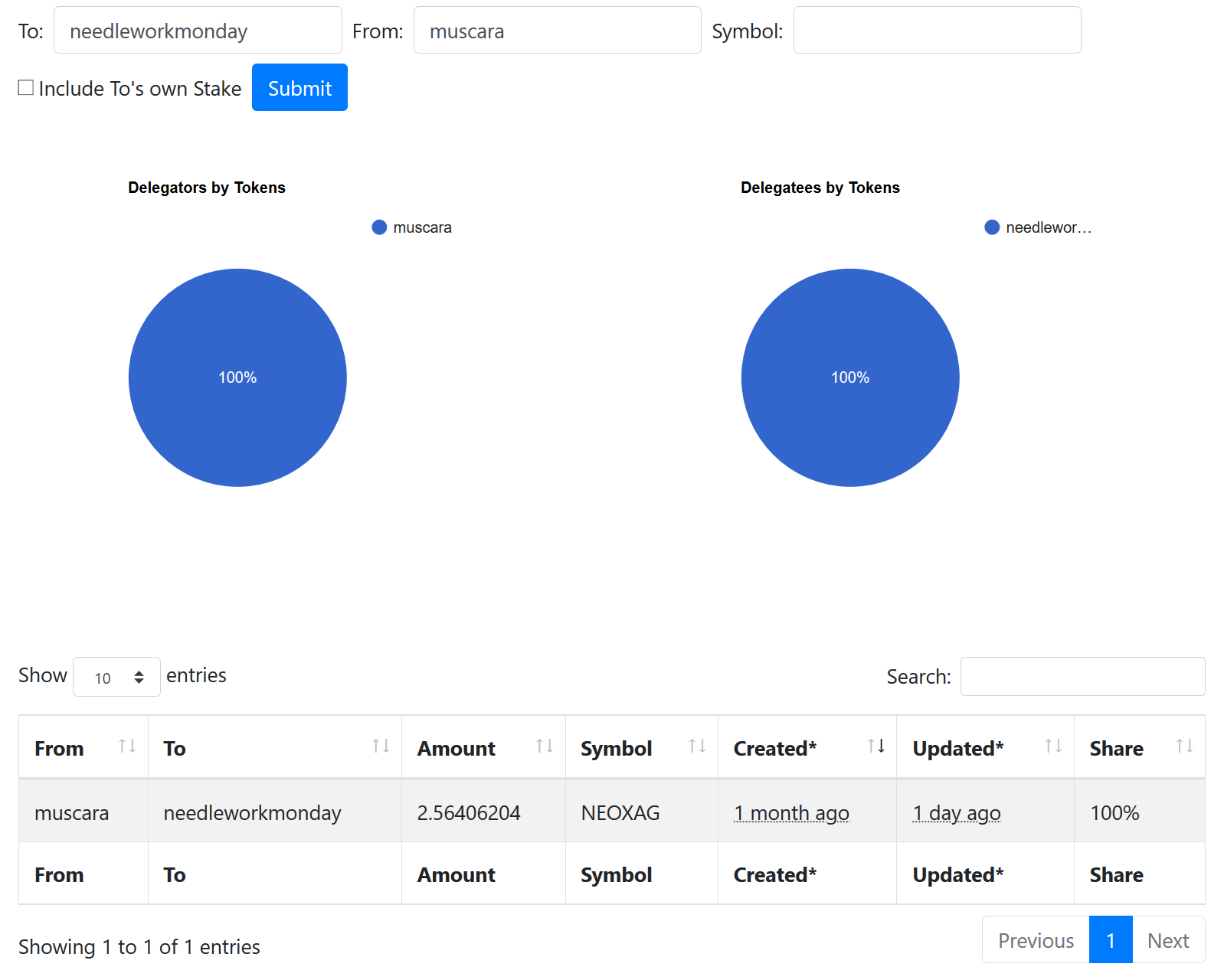Focus the From input containing muscara
The width and height of the screenshot is (1224, 980).
point(557,31)
